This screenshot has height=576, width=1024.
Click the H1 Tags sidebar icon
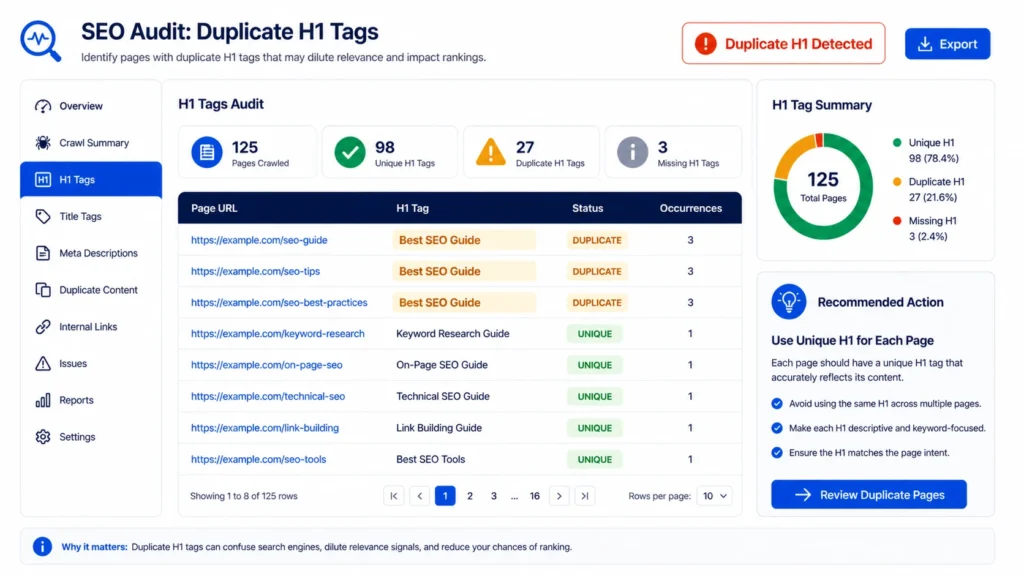[43, 180]
